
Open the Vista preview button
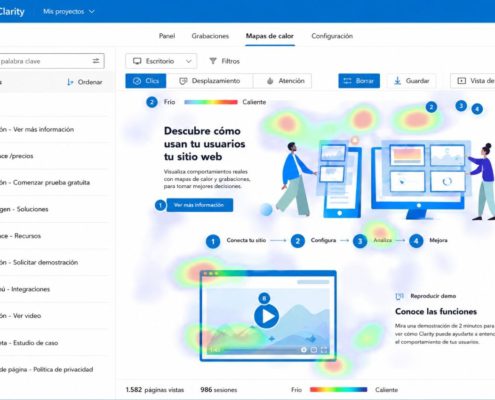[473, 81]
